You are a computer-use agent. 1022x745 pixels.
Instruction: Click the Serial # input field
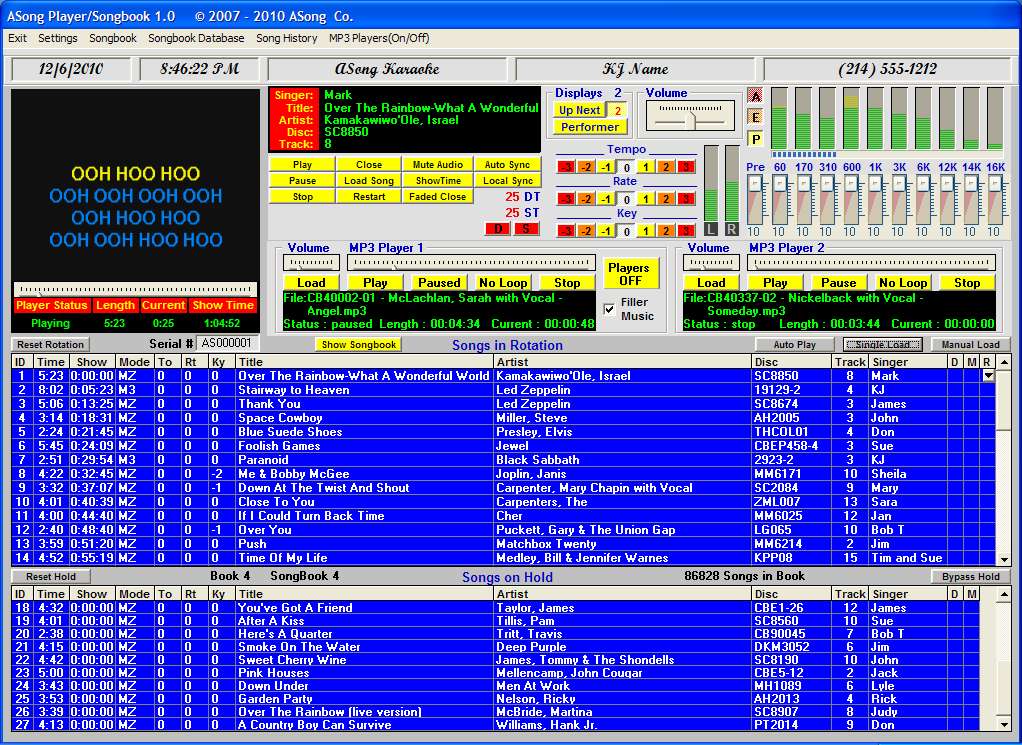point(228,343)
